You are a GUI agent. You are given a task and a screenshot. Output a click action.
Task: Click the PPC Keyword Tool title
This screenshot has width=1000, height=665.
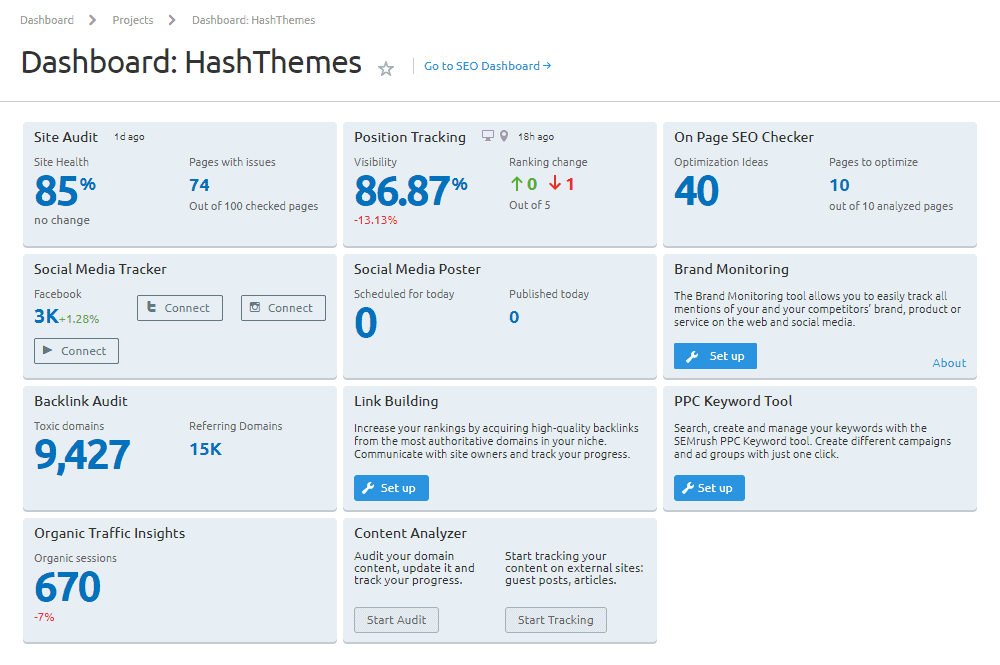point(733,401)
